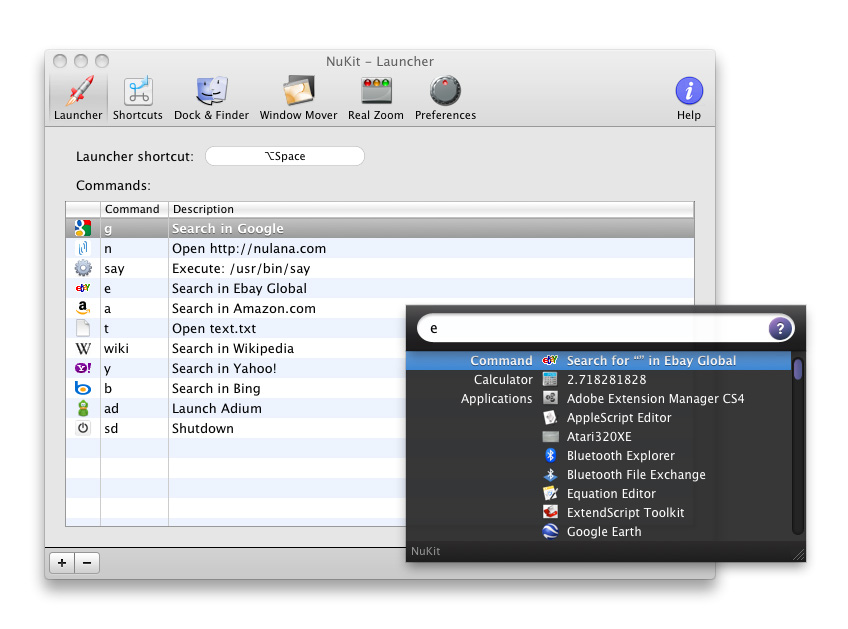The image size is (848, 629).
Task: Click the Atari320XE app icon
Action: [550, 436]
